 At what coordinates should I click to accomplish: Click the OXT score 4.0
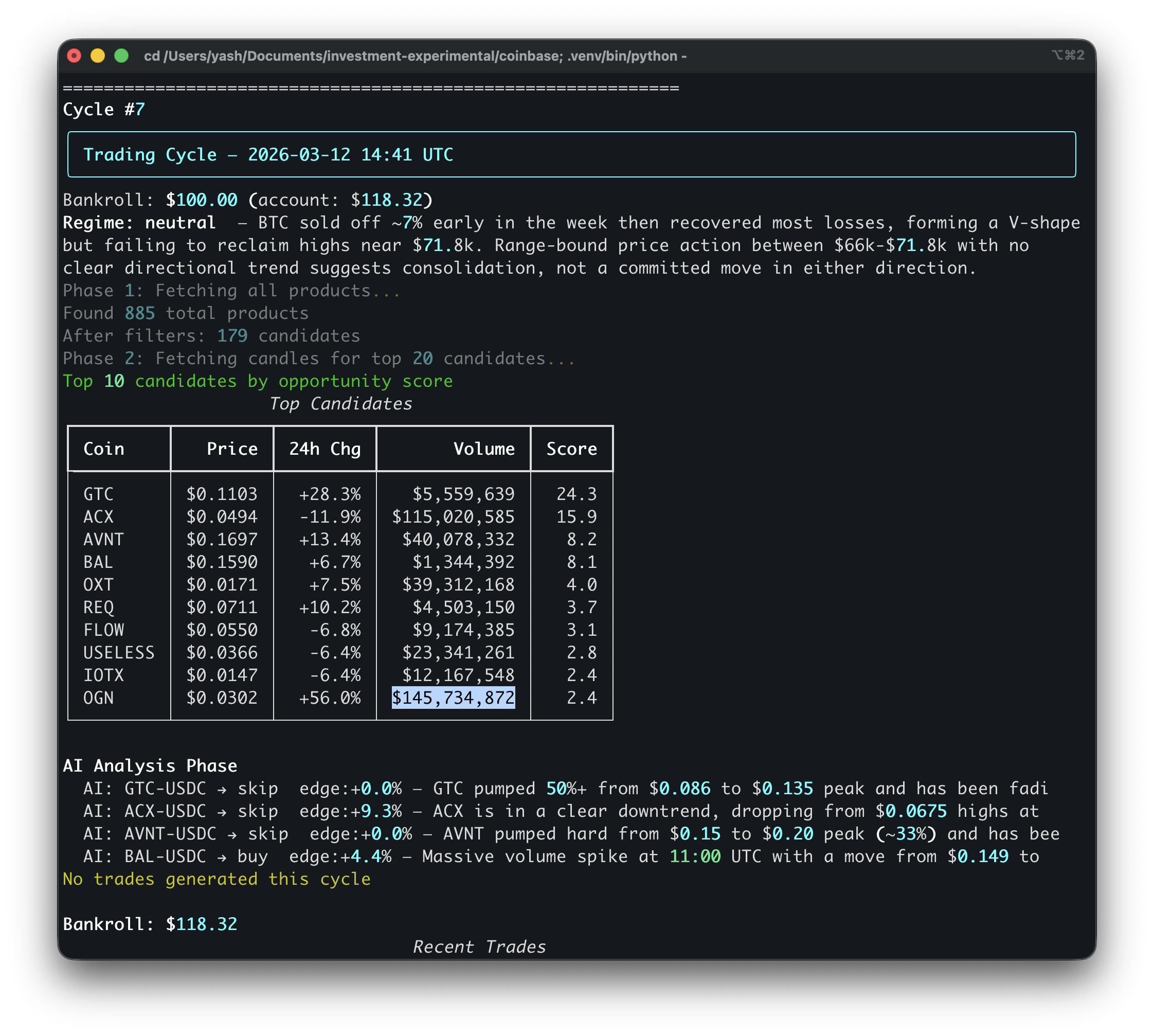[x=582, y=584]
